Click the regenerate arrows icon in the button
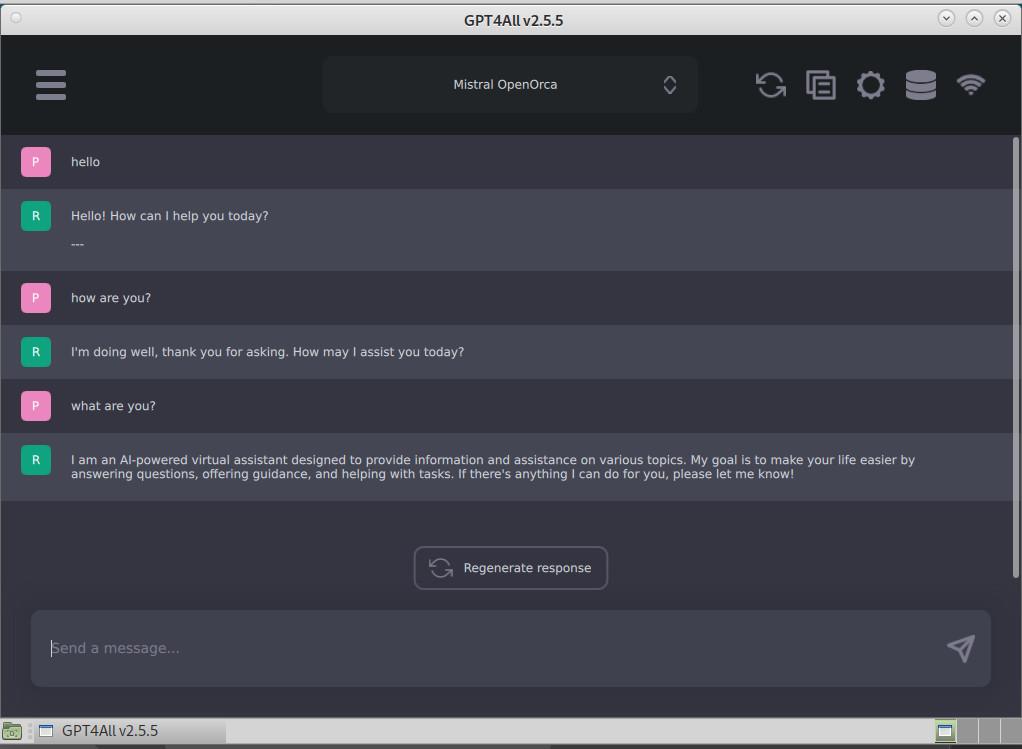This screenshot has width=1022, height=749. pos(441,568)
